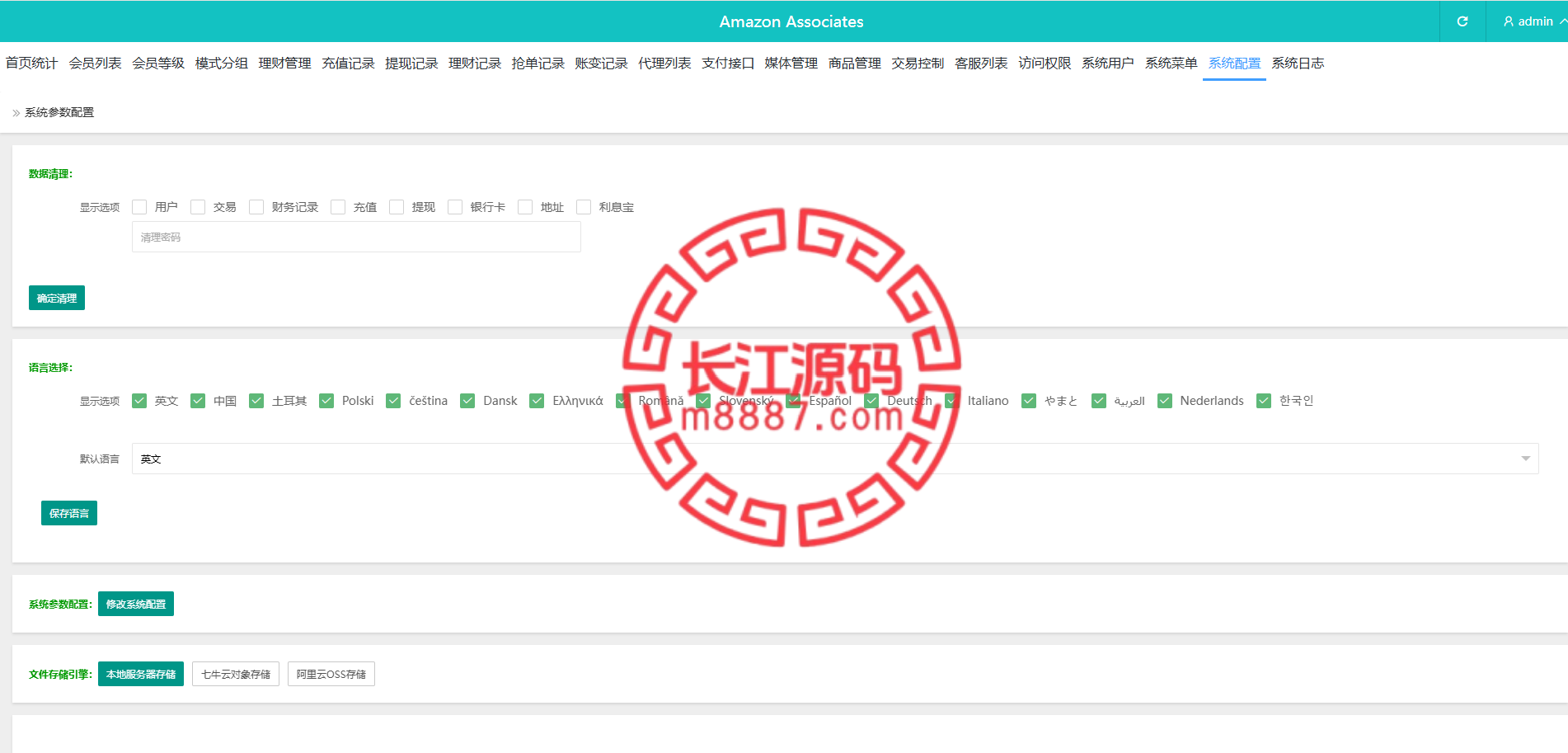
Task: Focus the 清理密码 input field
Action: click(356, 237)
